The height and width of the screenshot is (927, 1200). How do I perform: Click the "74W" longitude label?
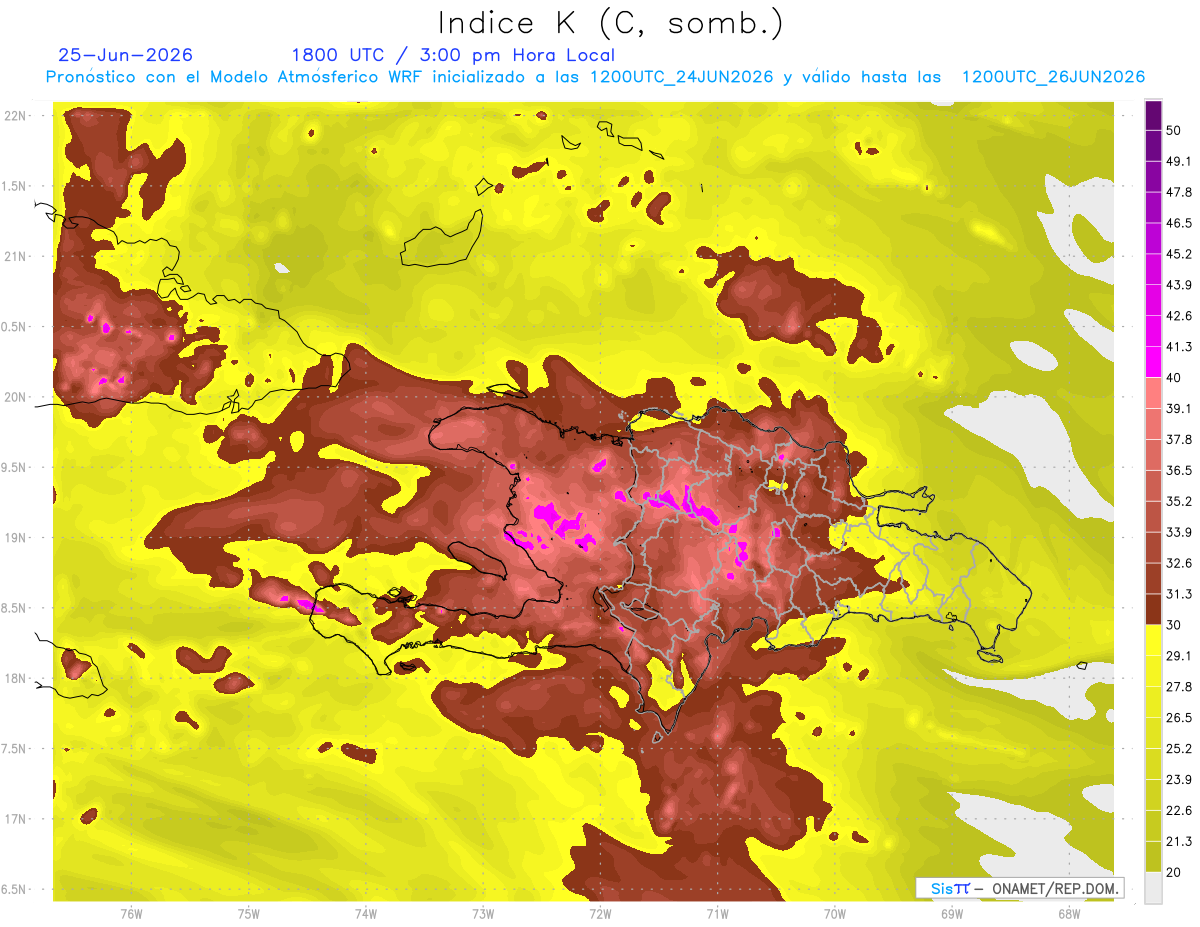point(366,913)
